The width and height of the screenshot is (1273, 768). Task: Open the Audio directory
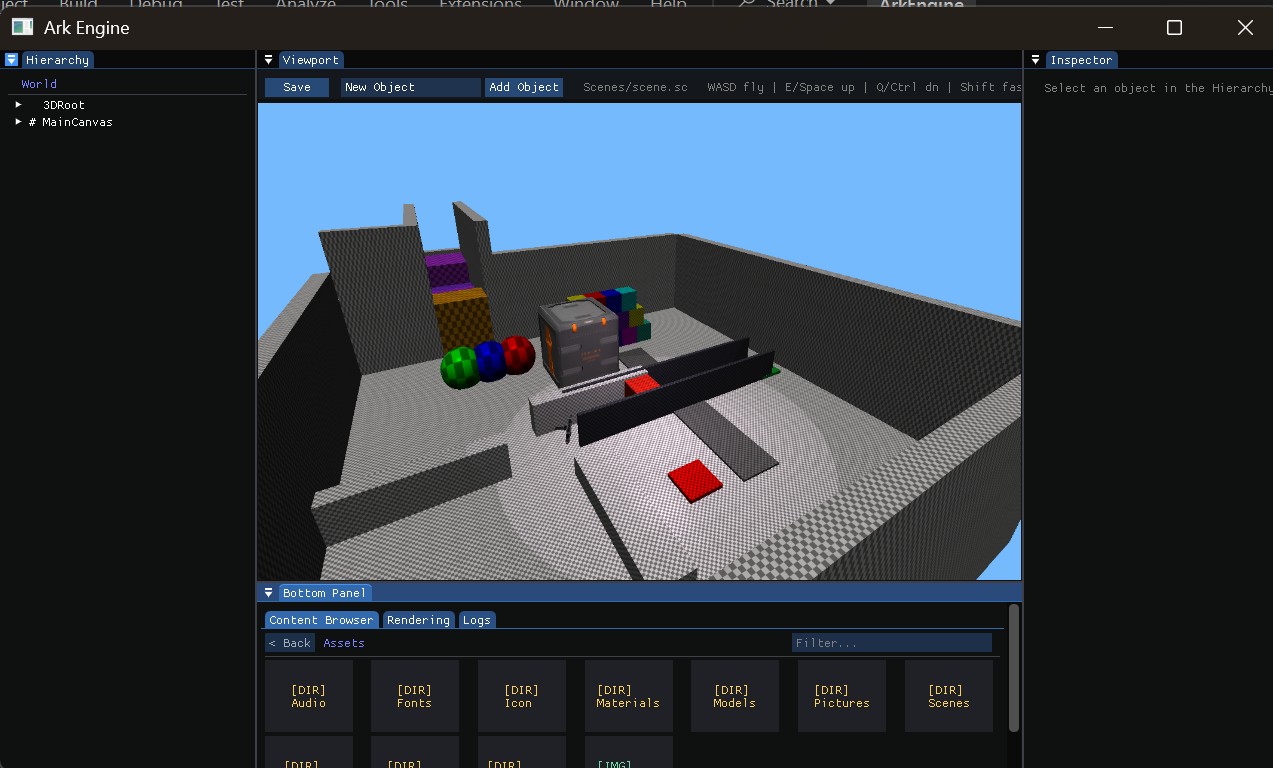coord(309,696)
